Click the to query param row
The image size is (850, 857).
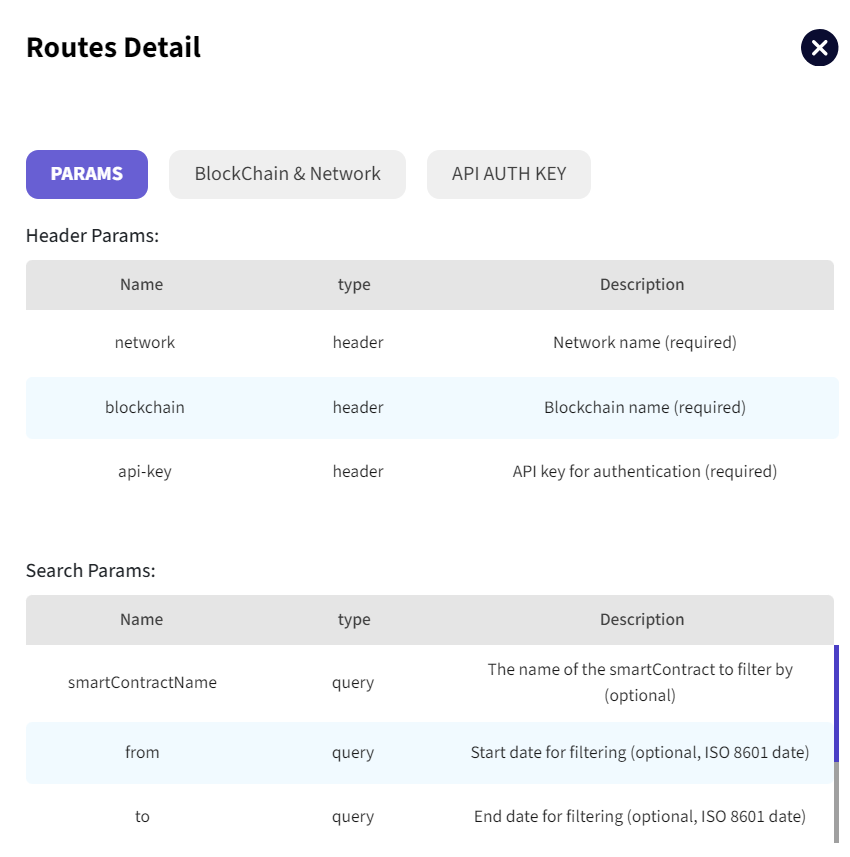click(x=142, y=817)
